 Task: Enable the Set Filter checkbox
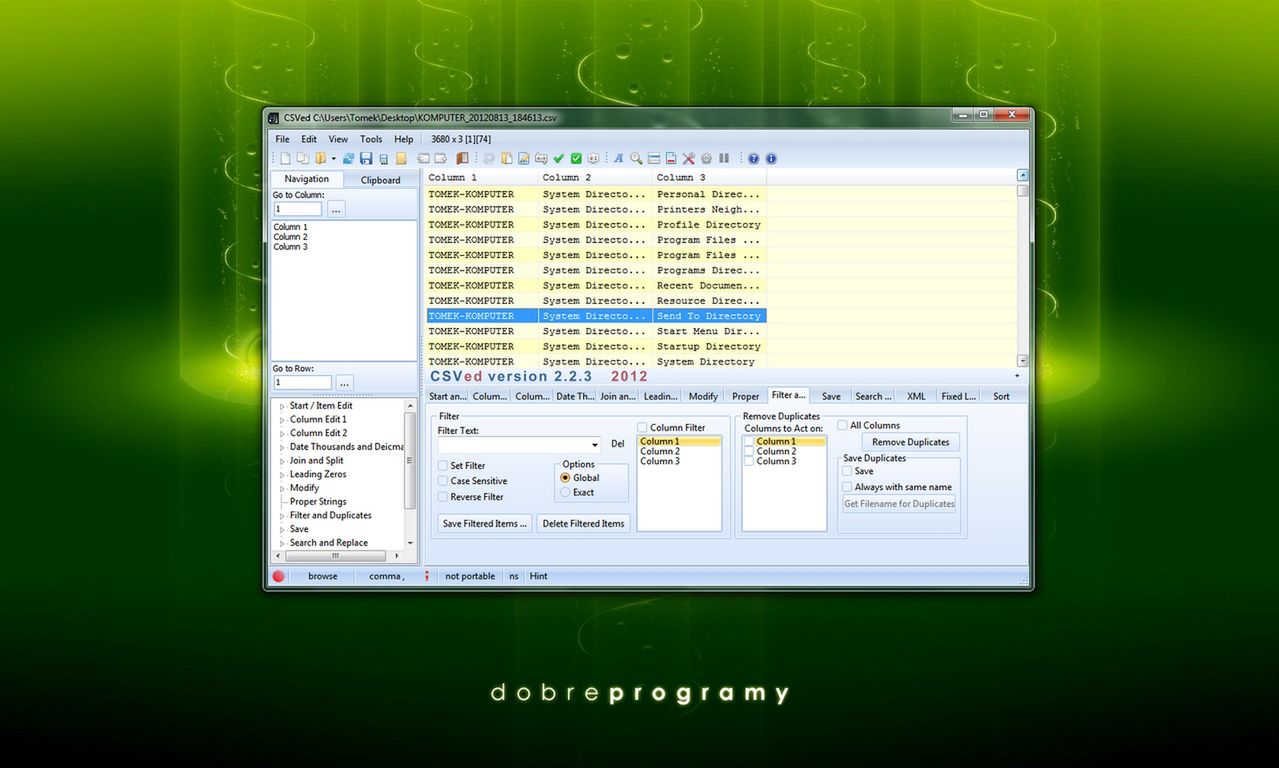point(443,466)
